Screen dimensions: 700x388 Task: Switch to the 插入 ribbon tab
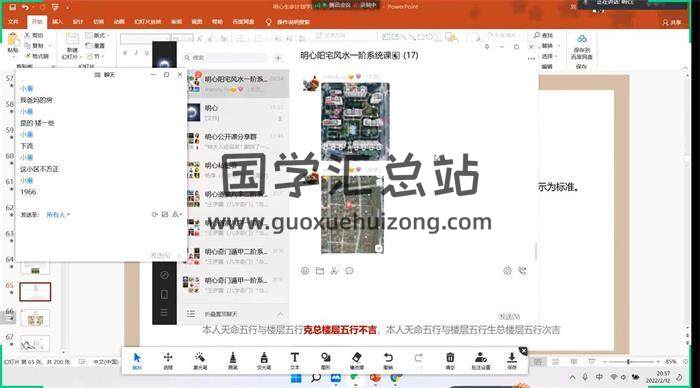57,21
